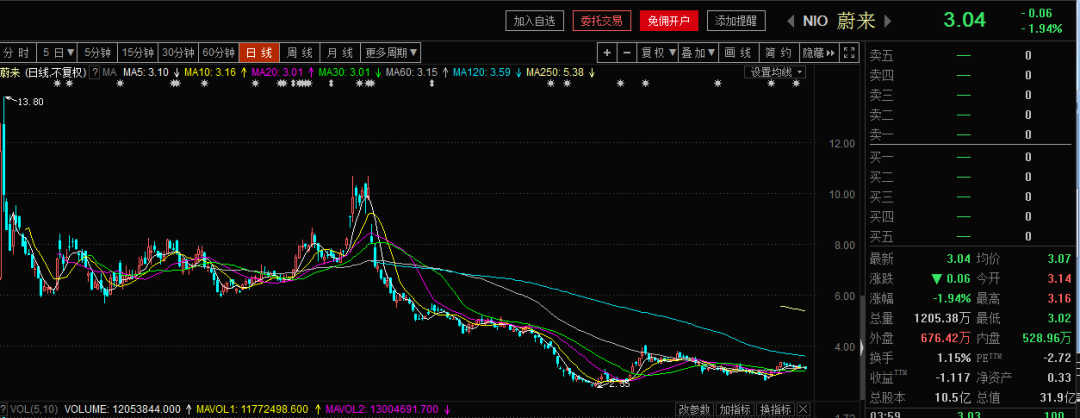Click 换指标 switch indicator button
The image size is (1080, 418).
tap(776, 410)
